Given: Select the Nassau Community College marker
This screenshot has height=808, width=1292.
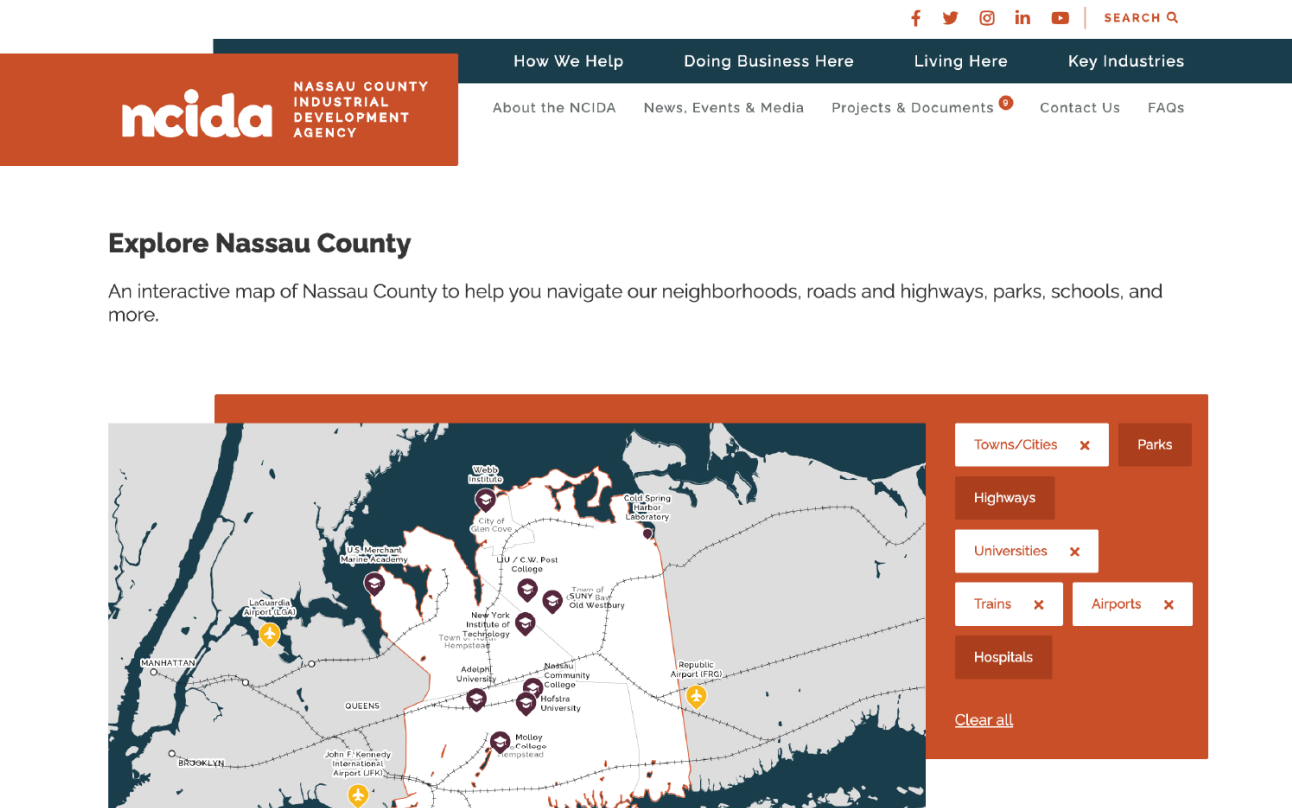Looking at the screenshot, I should pyautogui.click(x=533, y=688).
